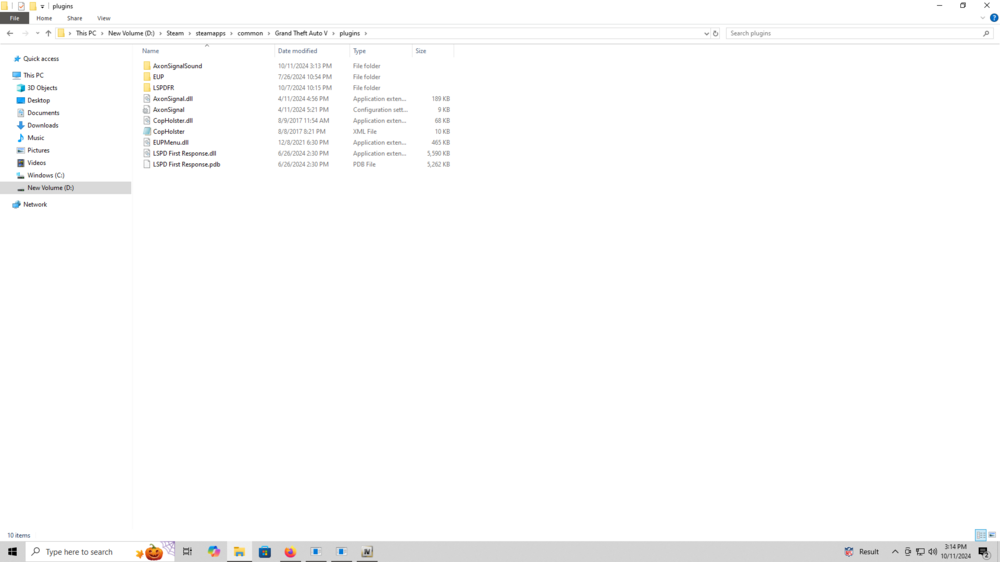The image size is (1000, 562).
Task: Click the 5,590 KB size cell
Action: pyautogui.click(x=438, y=153)
